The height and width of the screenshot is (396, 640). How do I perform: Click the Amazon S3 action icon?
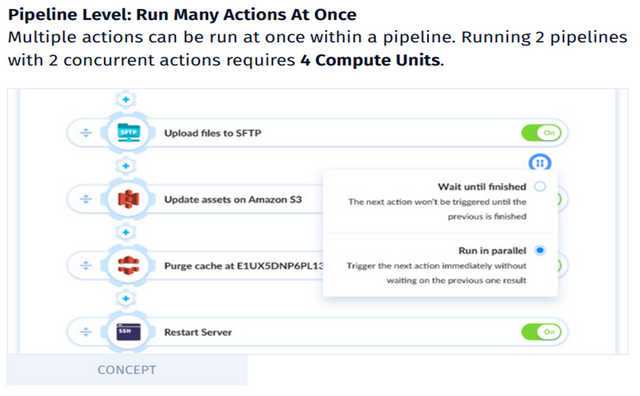point(129,199)
